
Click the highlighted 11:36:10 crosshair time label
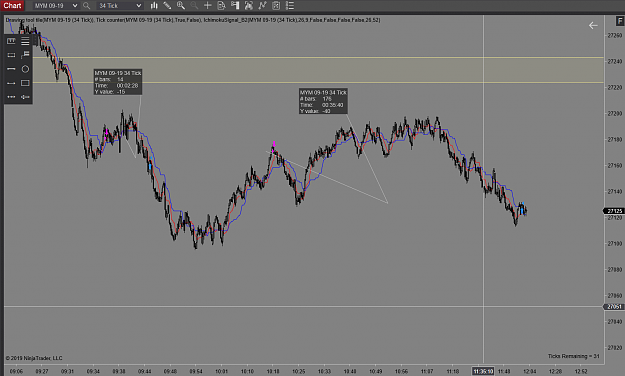tap(483, 371)
